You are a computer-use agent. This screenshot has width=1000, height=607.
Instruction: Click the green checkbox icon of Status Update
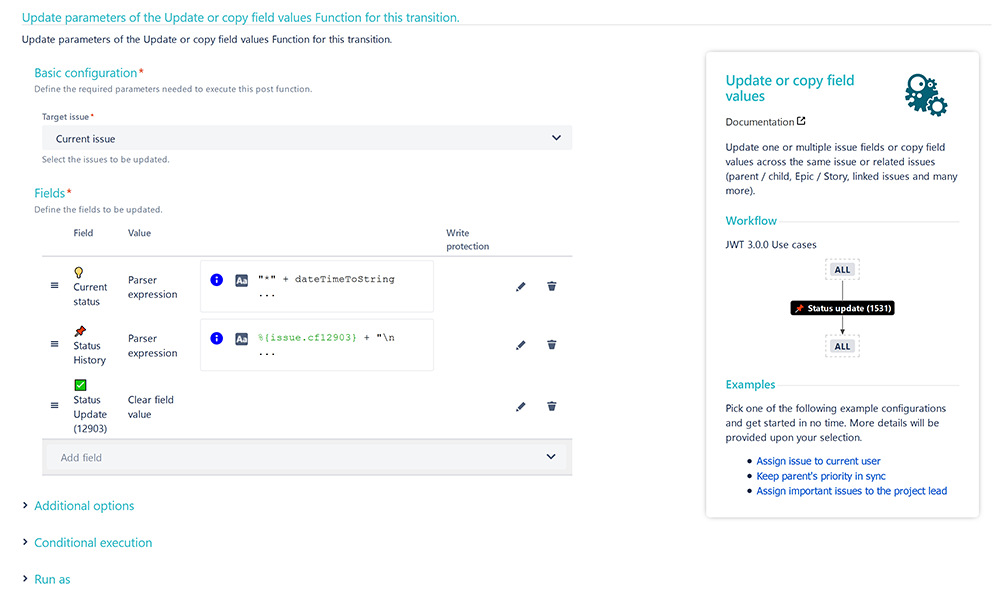pyautogui.click(x=80, y=385)
